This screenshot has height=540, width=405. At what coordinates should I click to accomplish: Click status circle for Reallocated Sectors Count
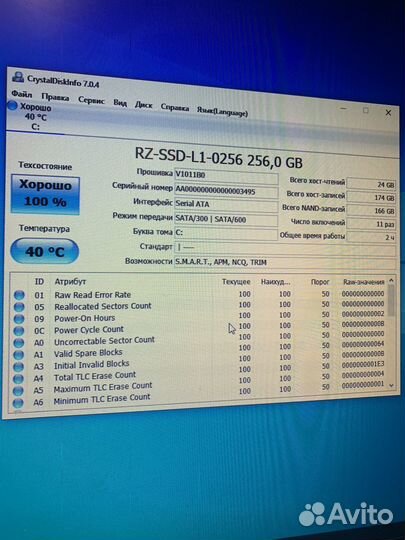pyautogui.click(x=19, y=307)
